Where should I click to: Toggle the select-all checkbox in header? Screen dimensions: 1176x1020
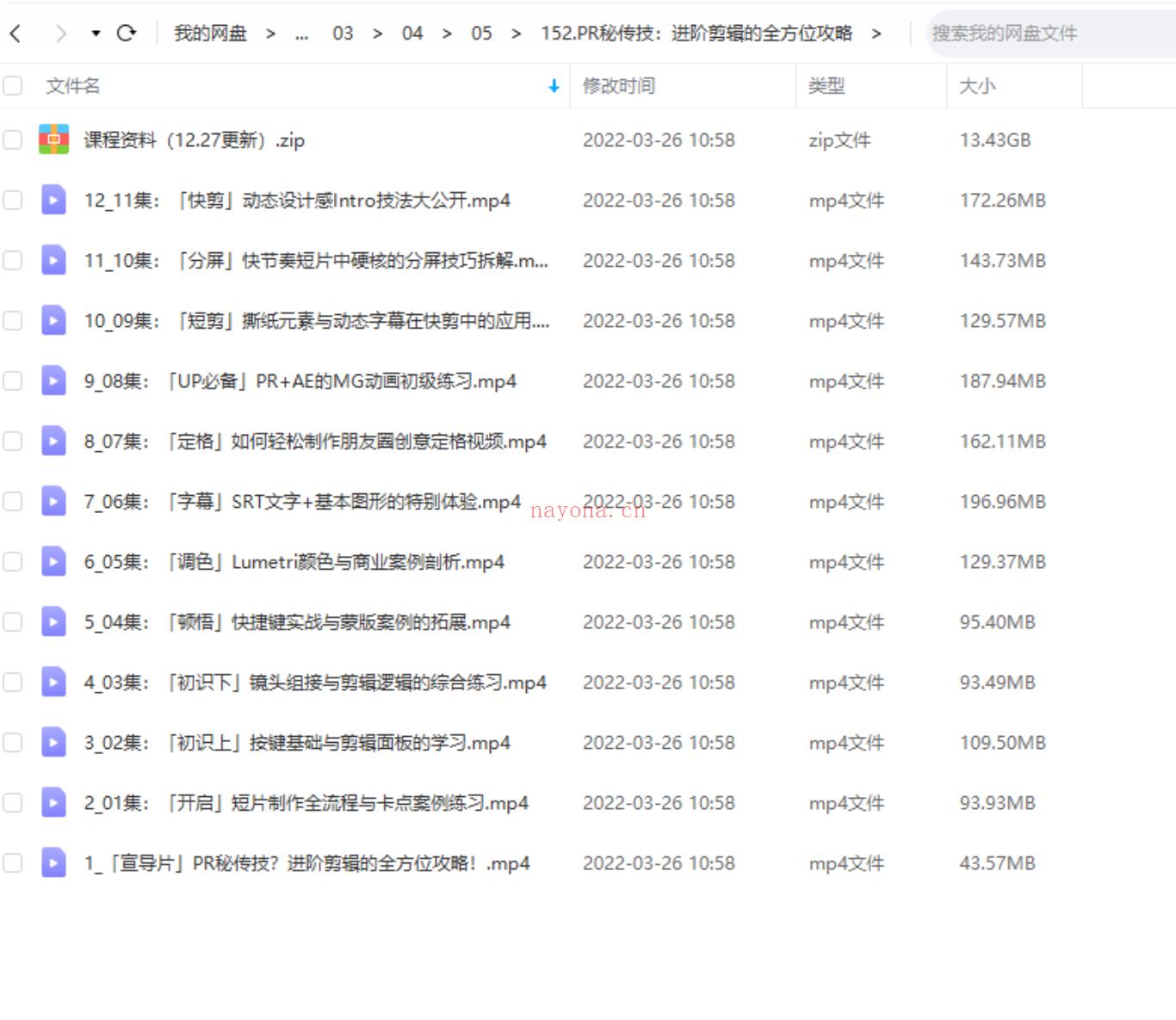[12, 85]
